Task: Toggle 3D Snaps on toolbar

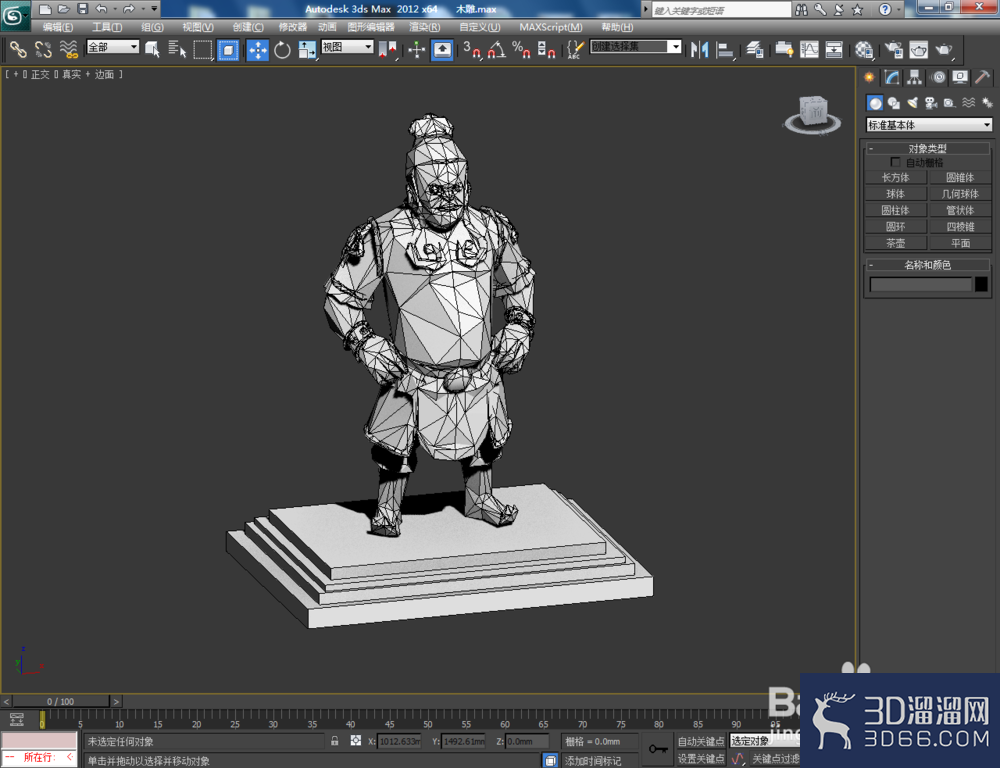Action: point(472,49)
